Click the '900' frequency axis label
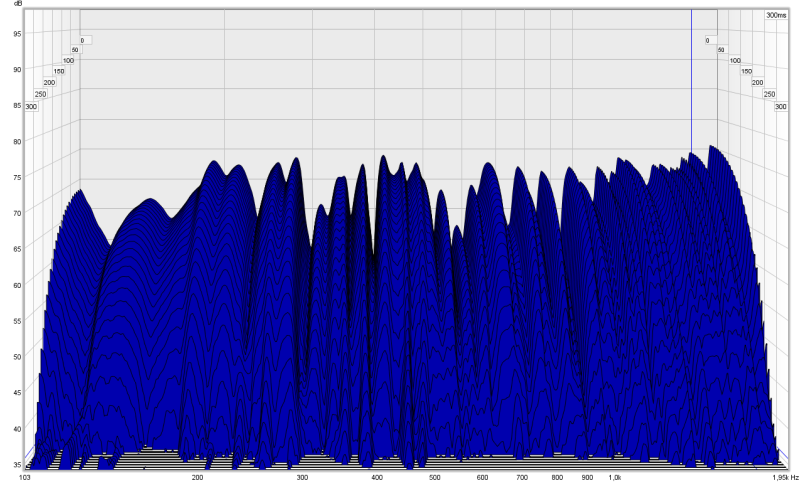 pyautogui.click(x=587, y=478)
